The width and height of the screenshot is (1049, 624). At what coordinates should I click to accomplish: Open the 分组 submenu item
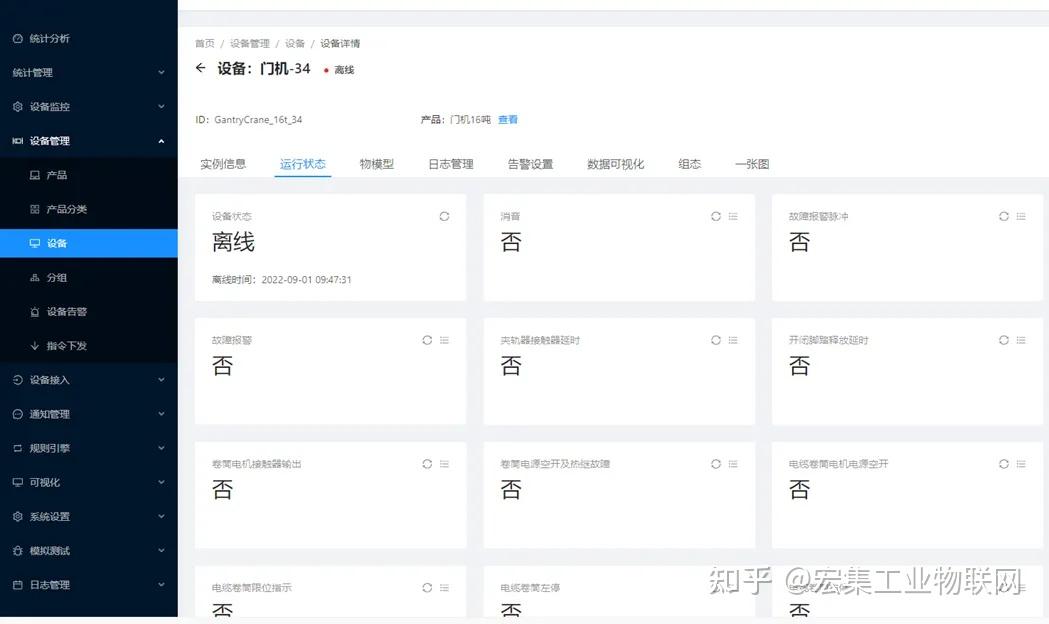point(89,277)
